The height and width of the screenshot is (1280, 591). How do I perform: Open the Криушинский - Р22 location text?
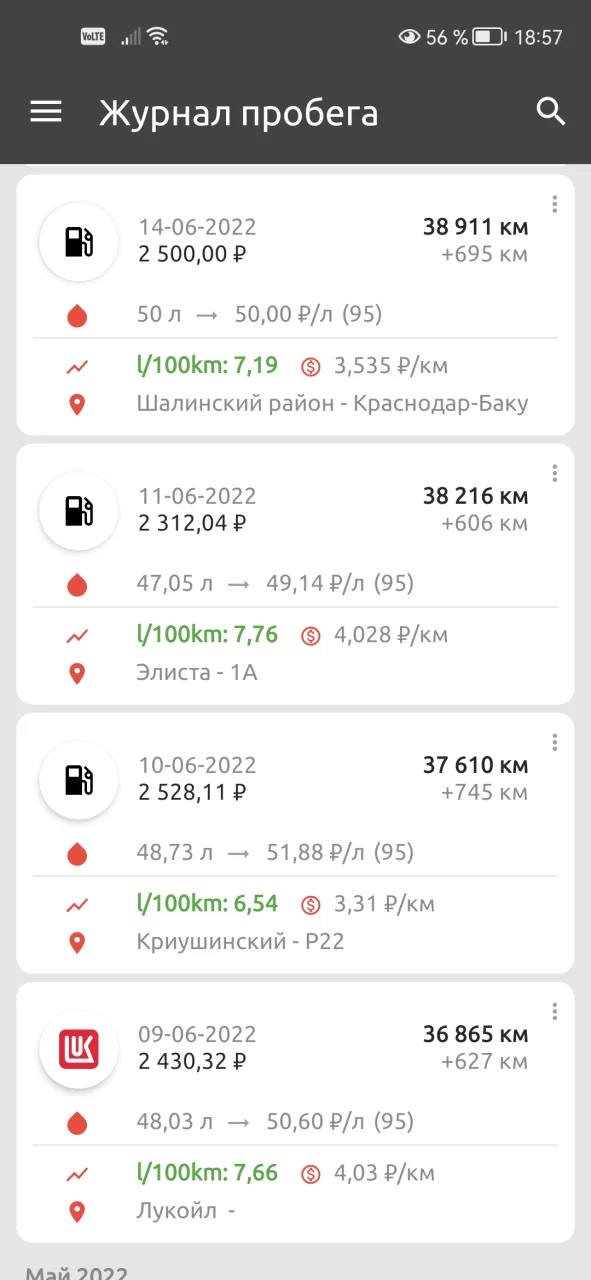coord(240,942)
